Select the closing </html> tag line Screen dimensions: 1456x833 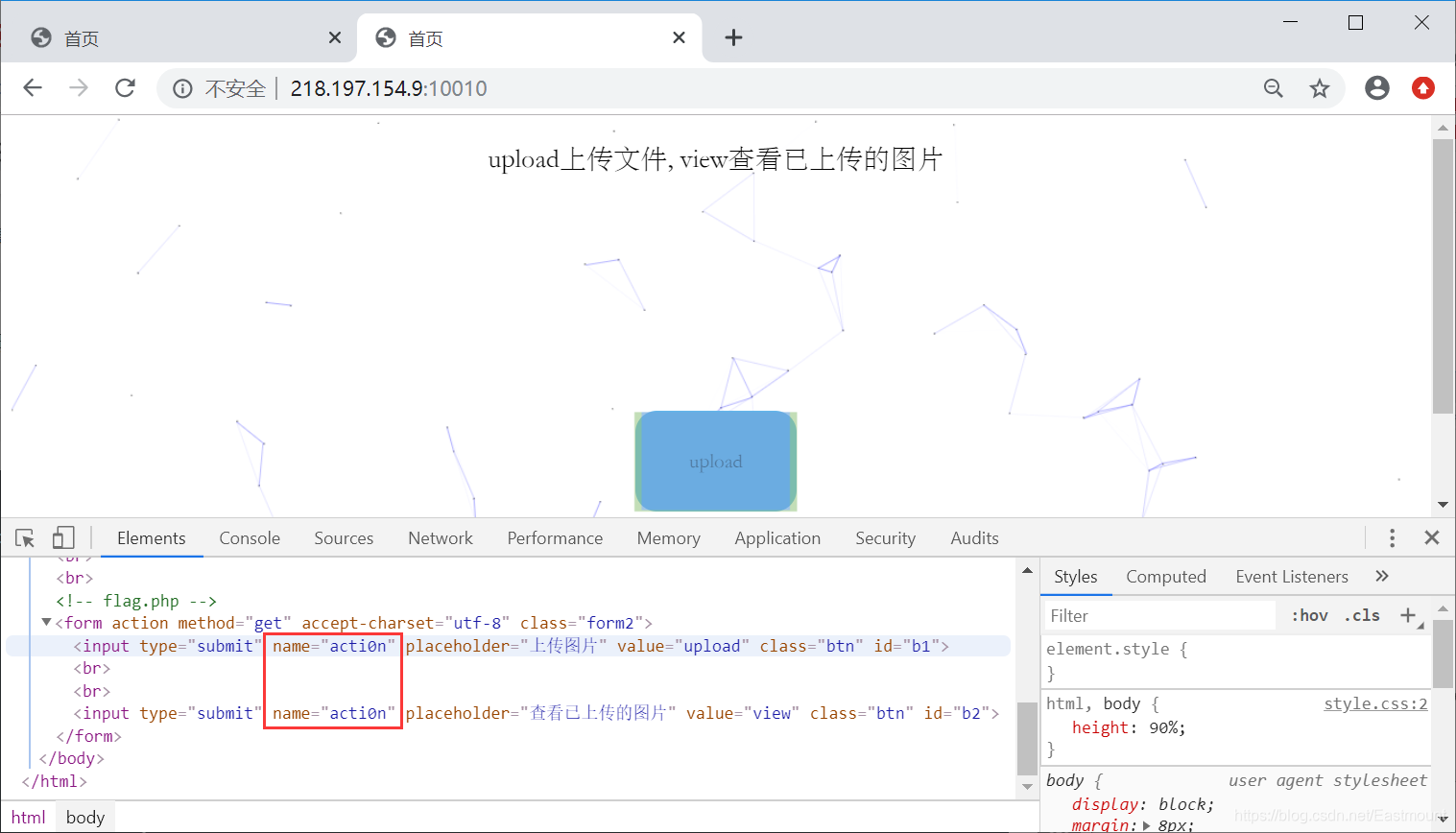click(x=55, y=781)
